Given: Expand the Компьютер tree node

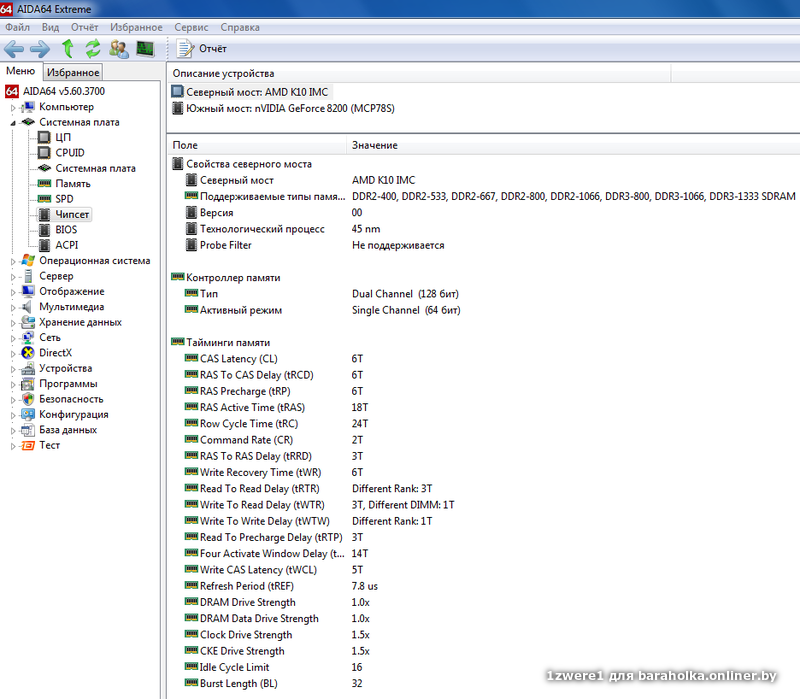Looking at the screenshot, I should tap(13, 108).
